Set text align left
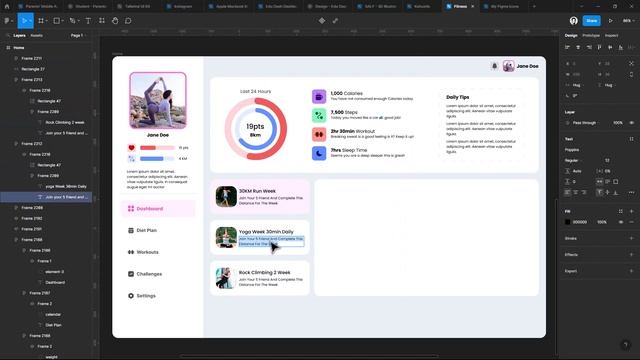The width and height of the screenshot is (640, 360). click(567, 192)
